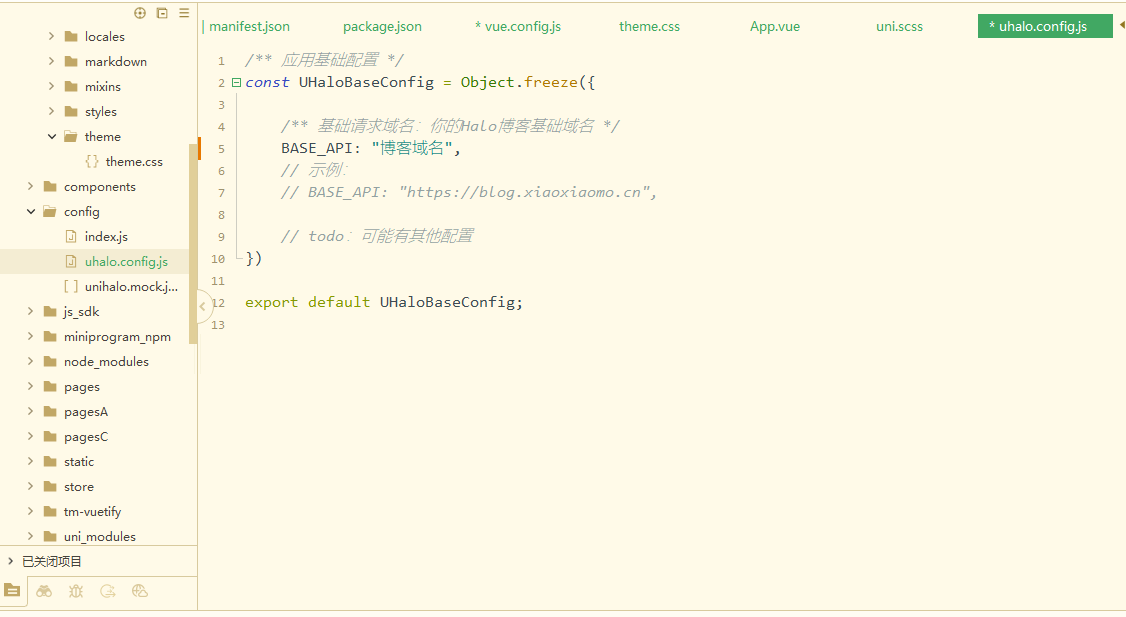This screenshot has height=617, width=1126.
Task: Fold the code block using the line 2 marker
Action: click(235, 82)
